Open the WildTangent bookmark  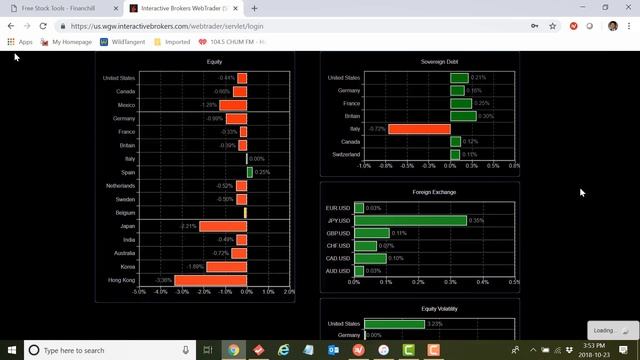point(122,42)
